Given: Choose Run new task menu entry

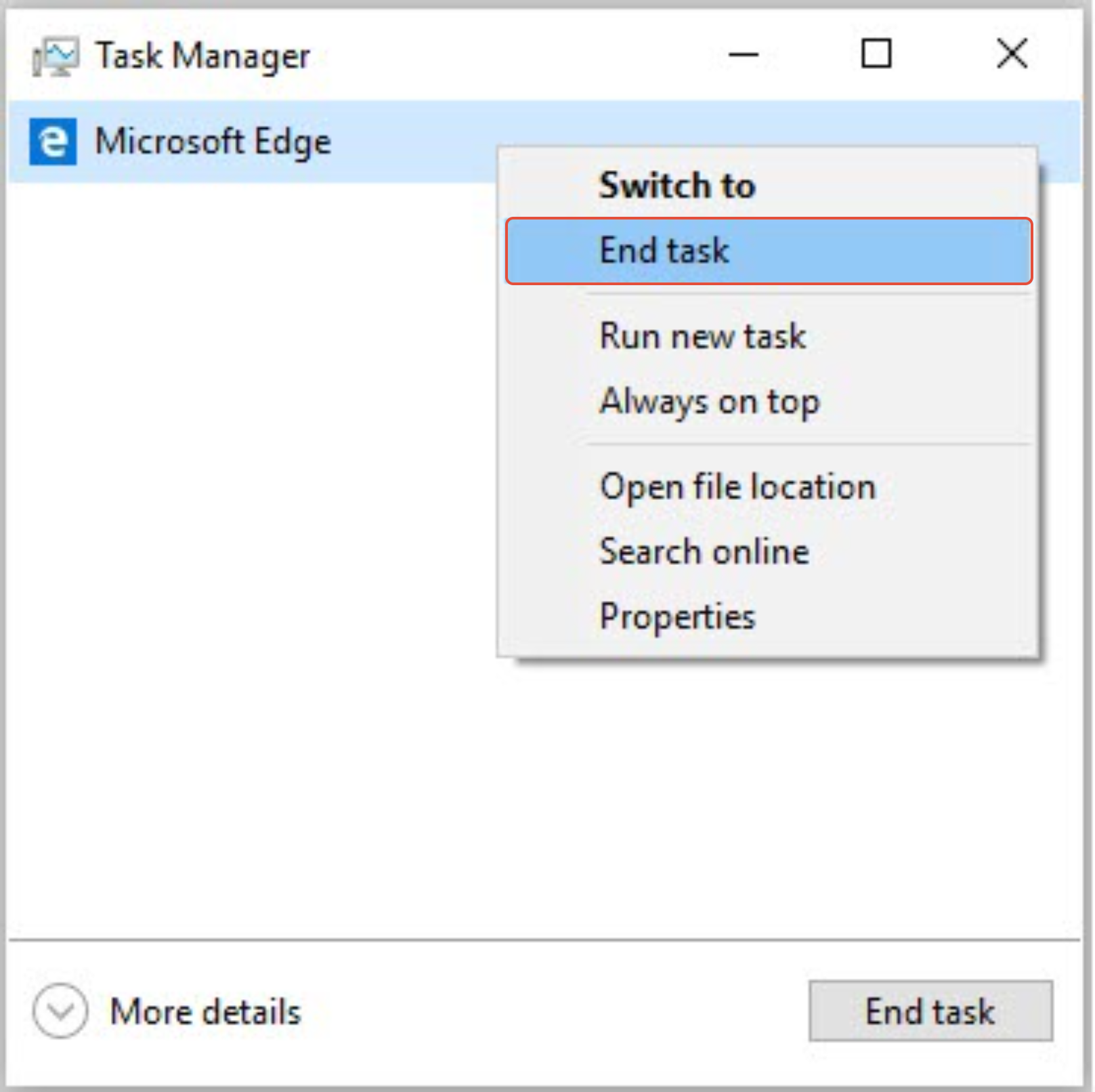Looking at the screenshot, I should point(703,336).
